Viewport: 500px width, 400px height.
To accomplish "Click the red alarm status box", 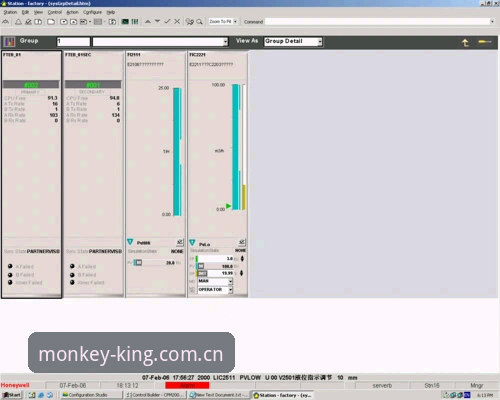I will [x=187, y=385].
